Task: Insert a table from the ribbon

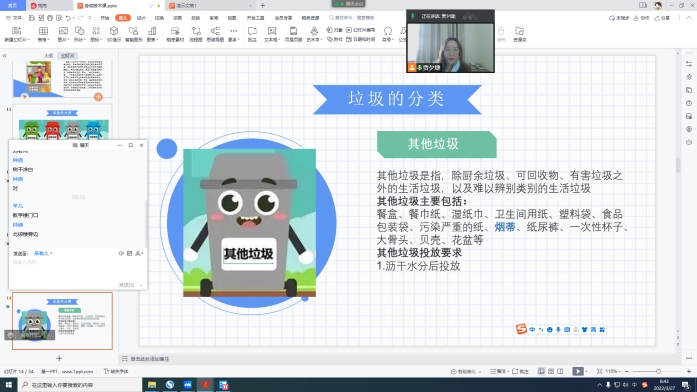Action: pos(43,33)
